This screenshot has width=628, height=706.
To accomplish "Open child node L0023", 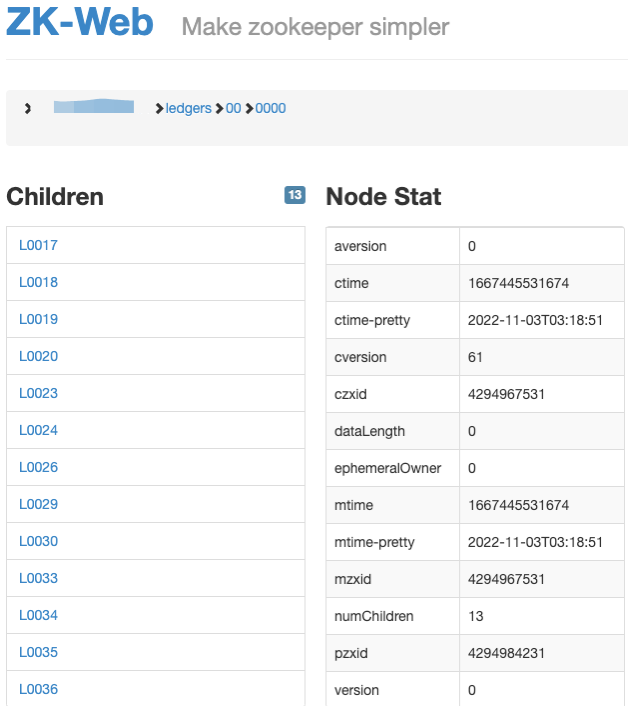I will pos(39,393).
